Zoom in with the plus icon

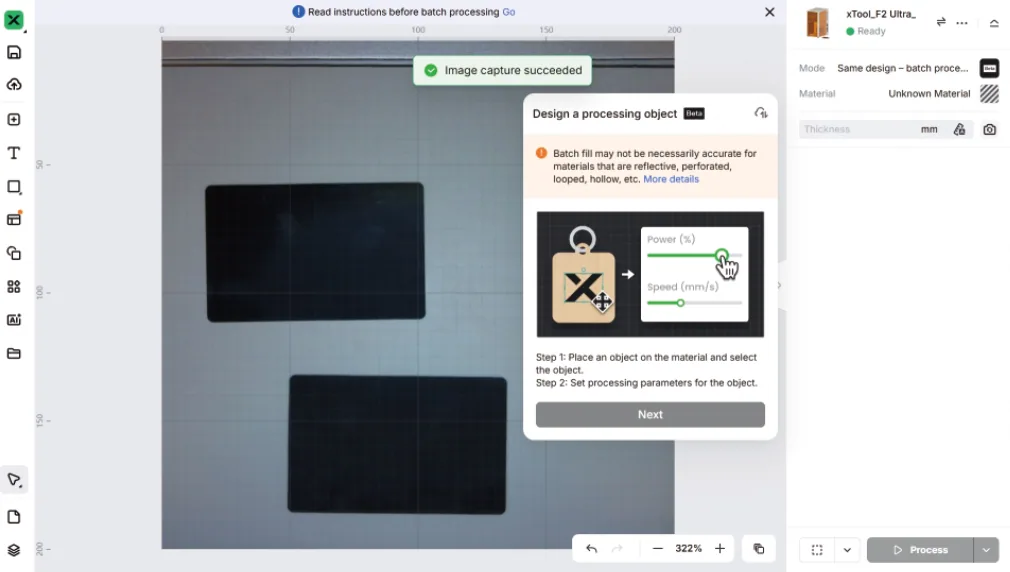tap(719, 549)
